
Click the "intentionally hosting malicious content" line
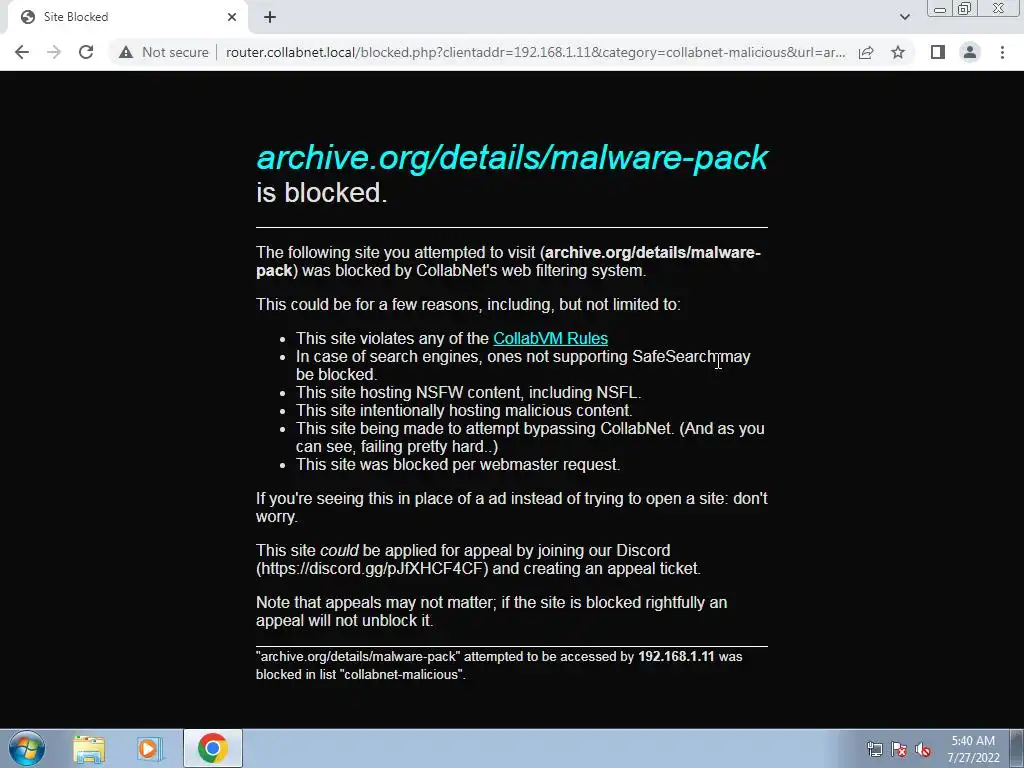tap(464, 410)
